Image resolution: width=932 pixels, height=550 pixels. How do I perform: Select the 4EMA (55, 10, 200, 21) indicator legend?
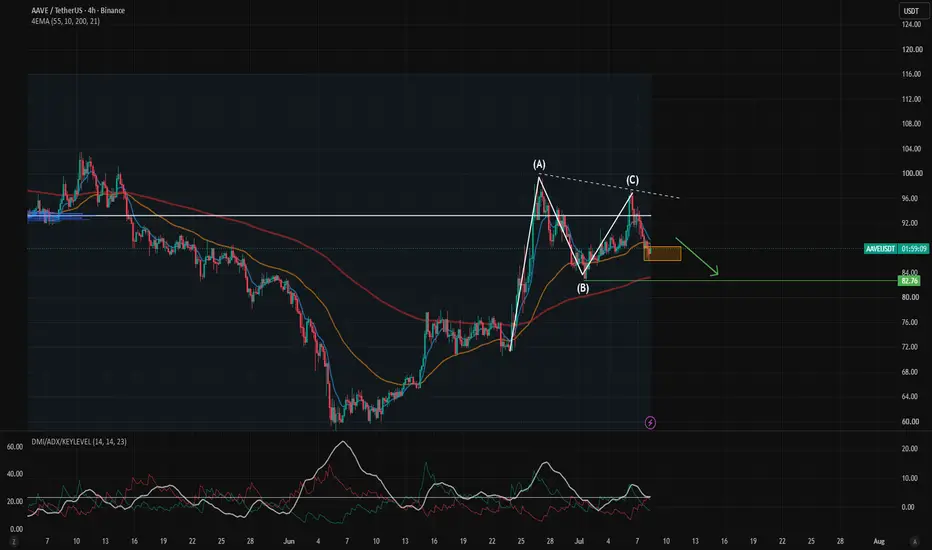tap(65, 21)
